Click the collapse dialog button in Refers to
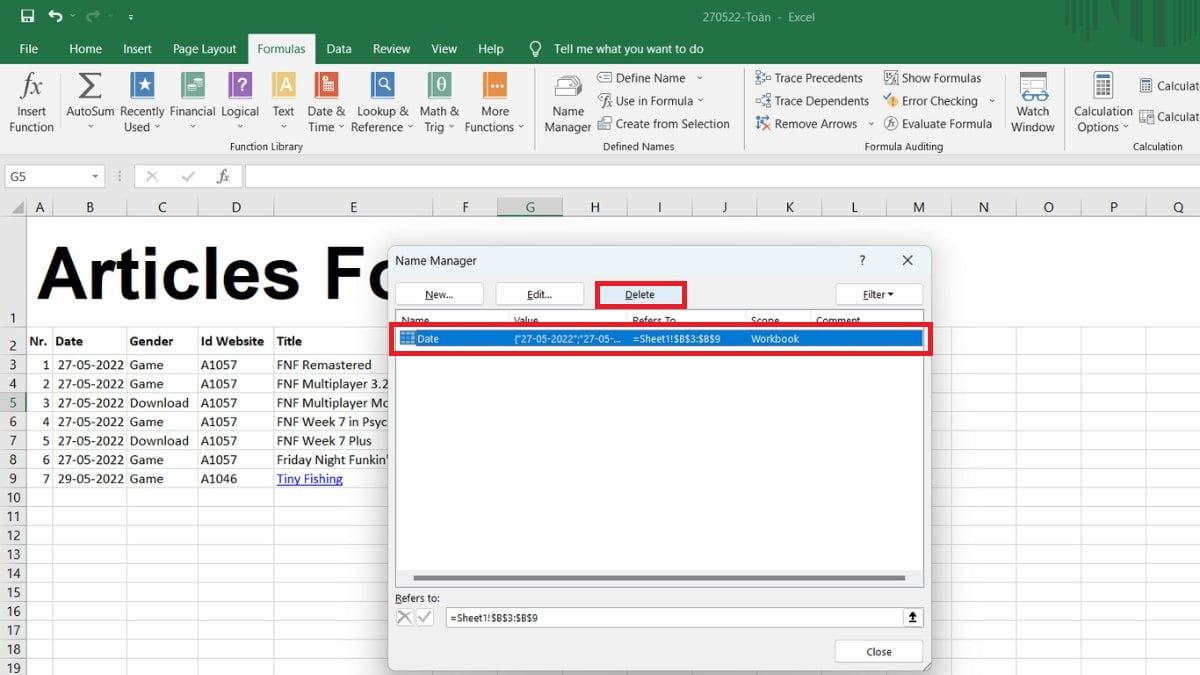Image resolution: width=1200 pixels, height=675 pixels. 912,618
